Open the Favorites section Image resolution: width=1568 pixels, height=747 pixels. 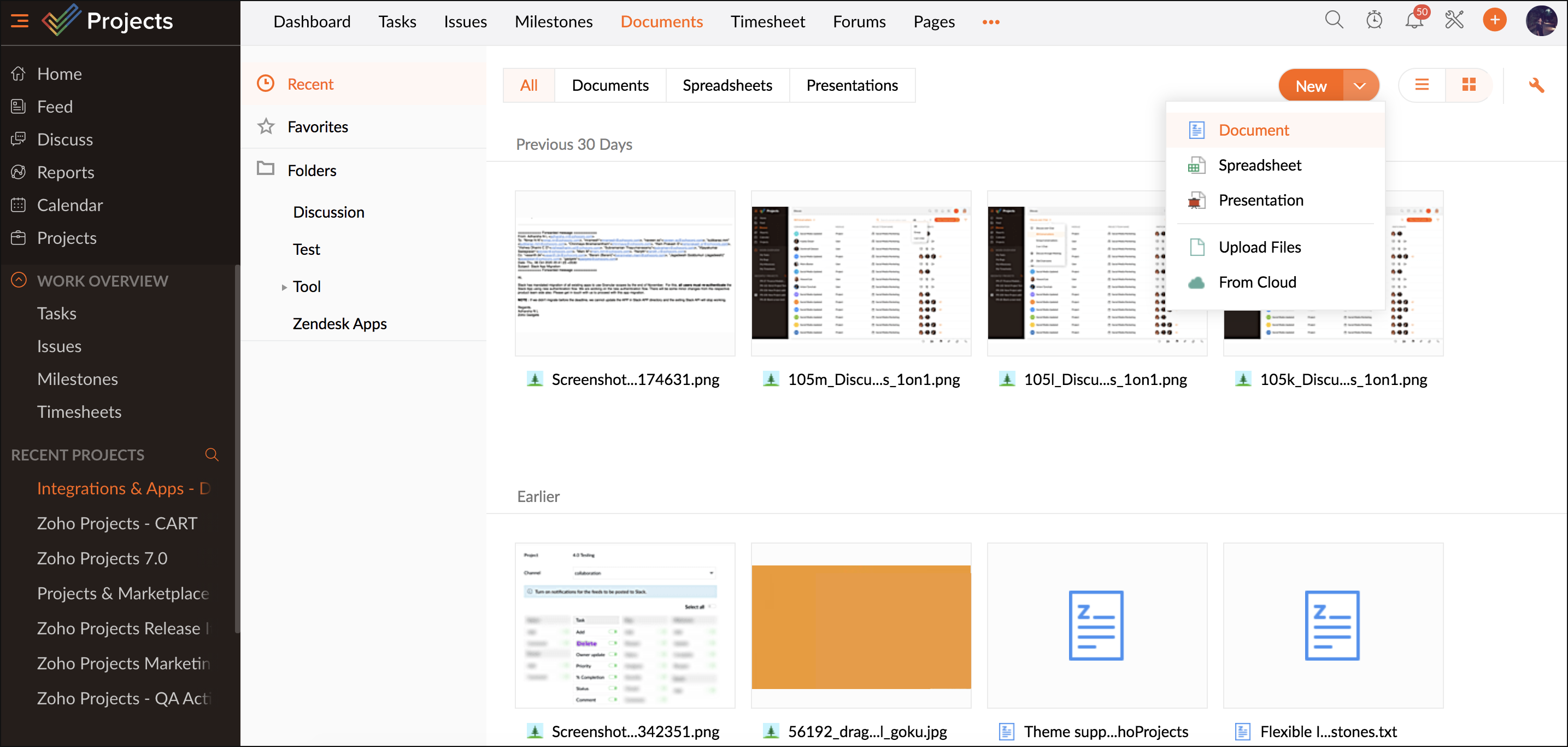click(317, 127)
